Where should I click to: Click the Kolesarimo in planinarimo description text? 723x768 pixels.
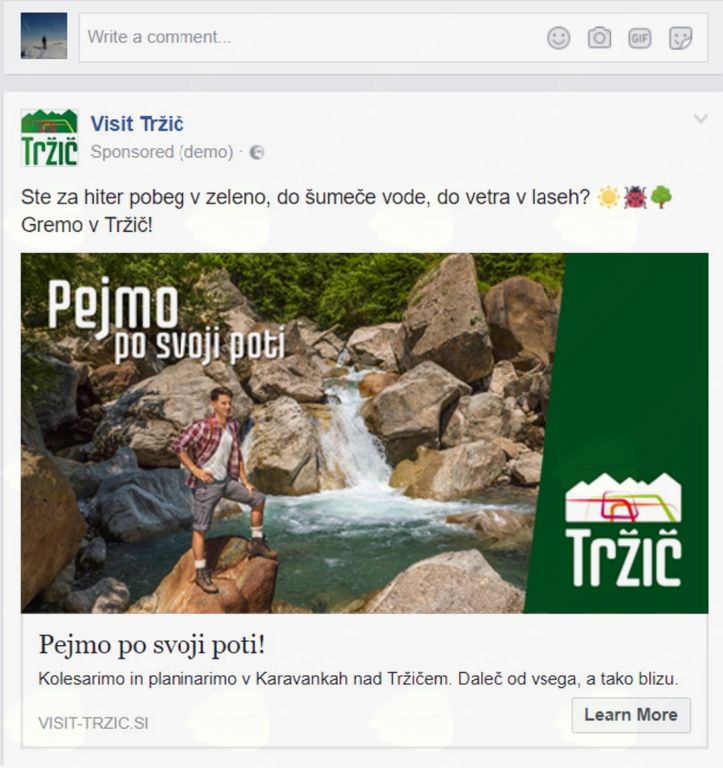point(358,679)
